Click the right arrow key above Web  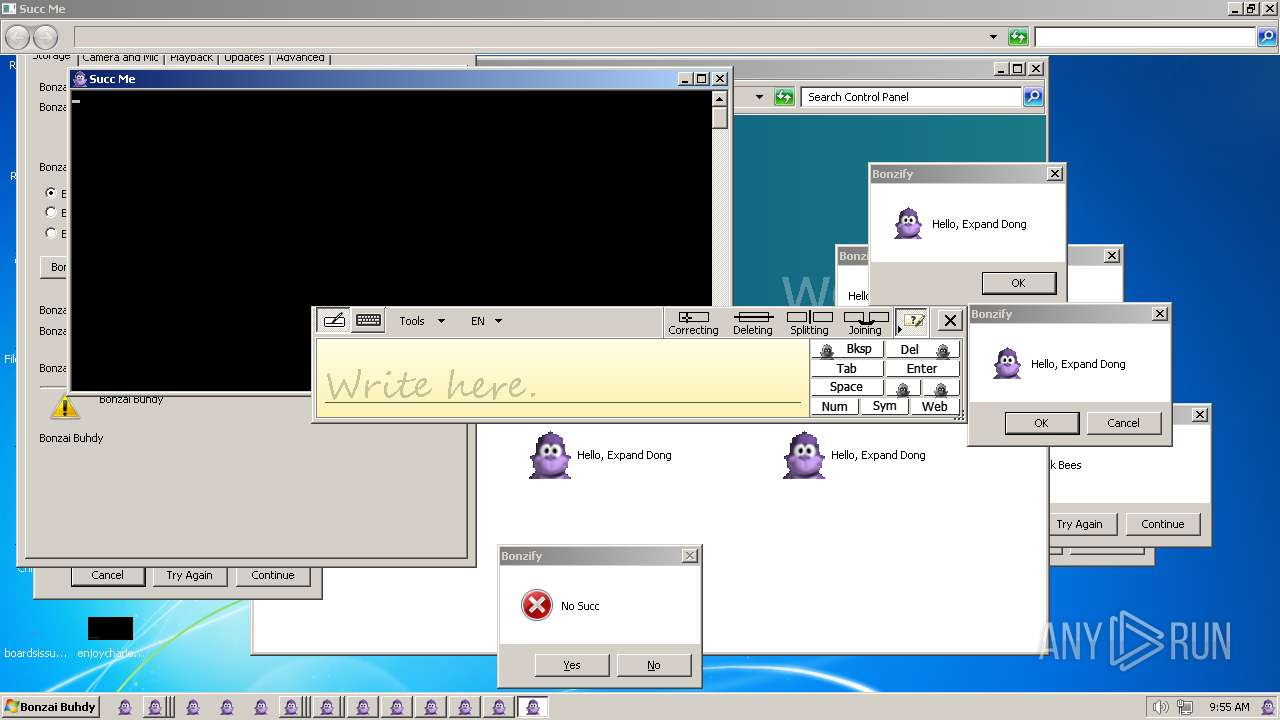click(941, 388)
